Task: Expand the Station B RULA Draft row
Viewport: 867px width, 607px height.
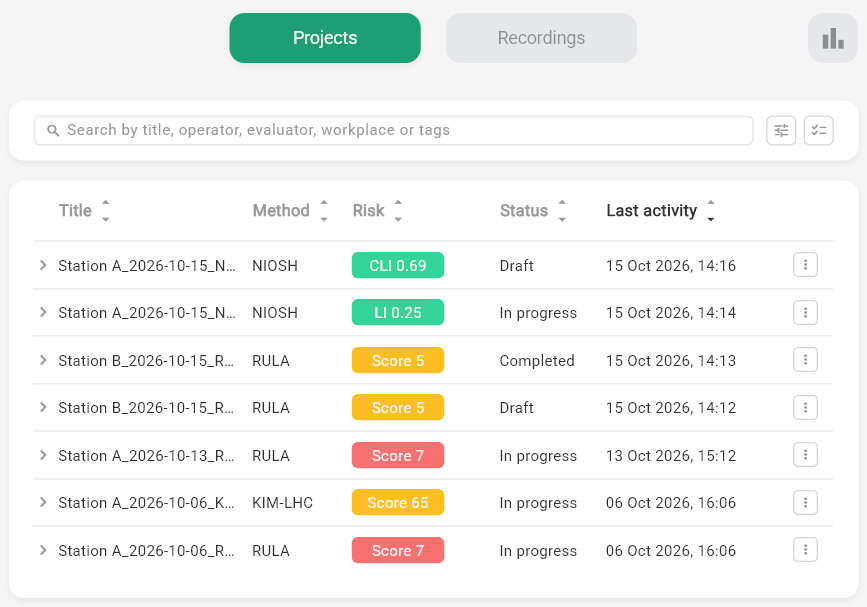Action: (x=43, y=407)
